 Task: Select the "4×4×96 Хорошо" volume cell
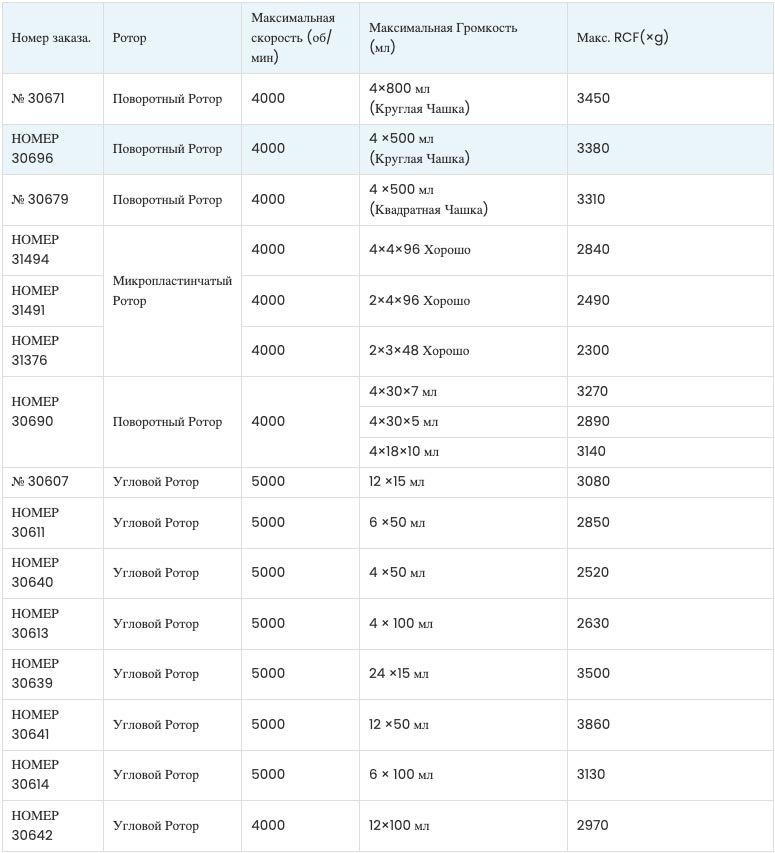[x=419, y=250]
